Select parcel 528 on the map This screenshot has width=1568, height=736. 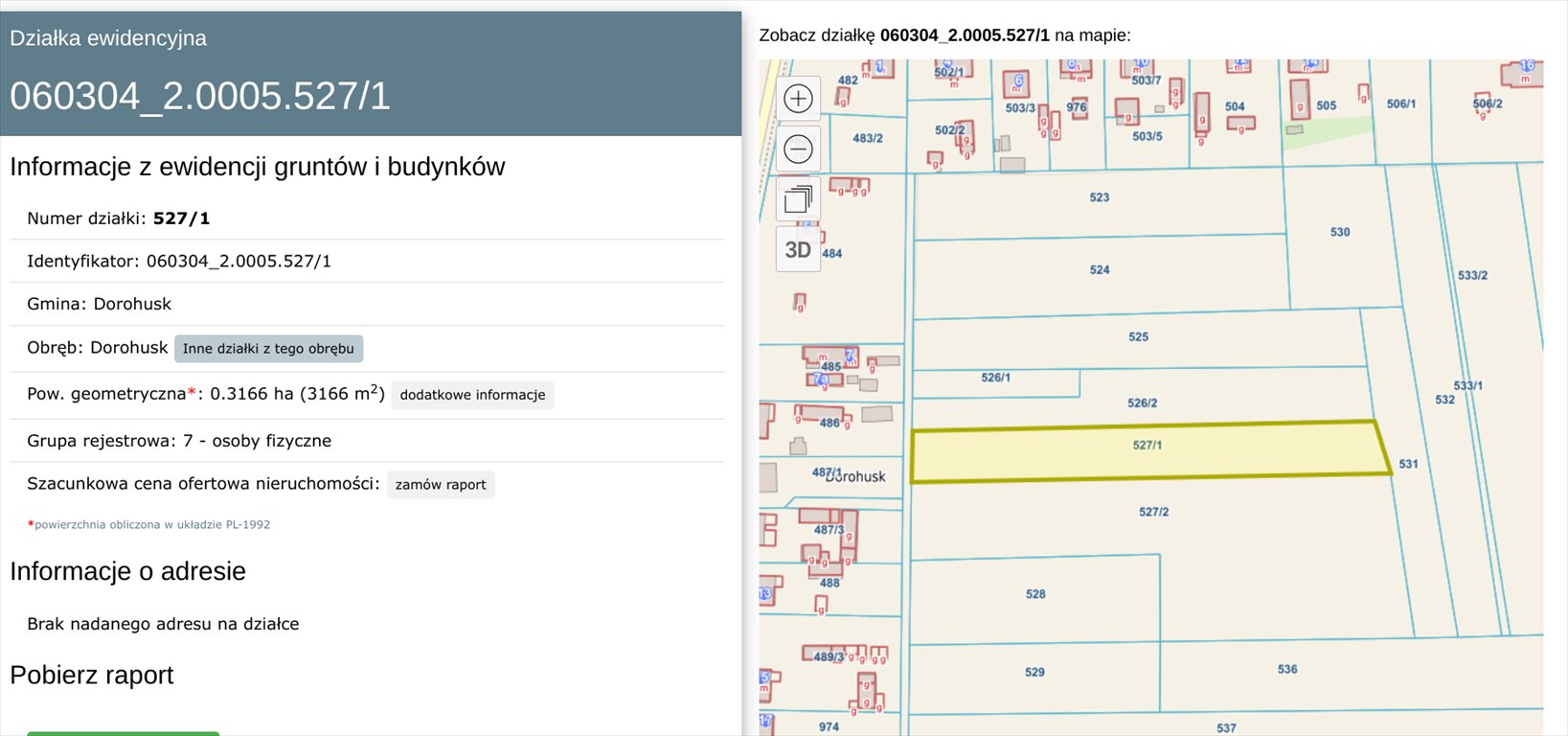point(1034,599)
